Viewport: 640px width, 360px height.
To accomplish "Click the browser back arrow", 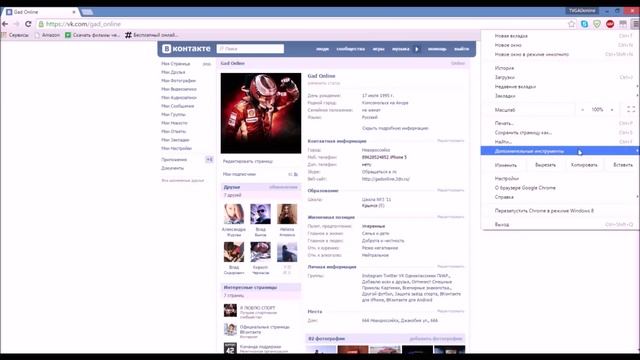I will 5,24.
